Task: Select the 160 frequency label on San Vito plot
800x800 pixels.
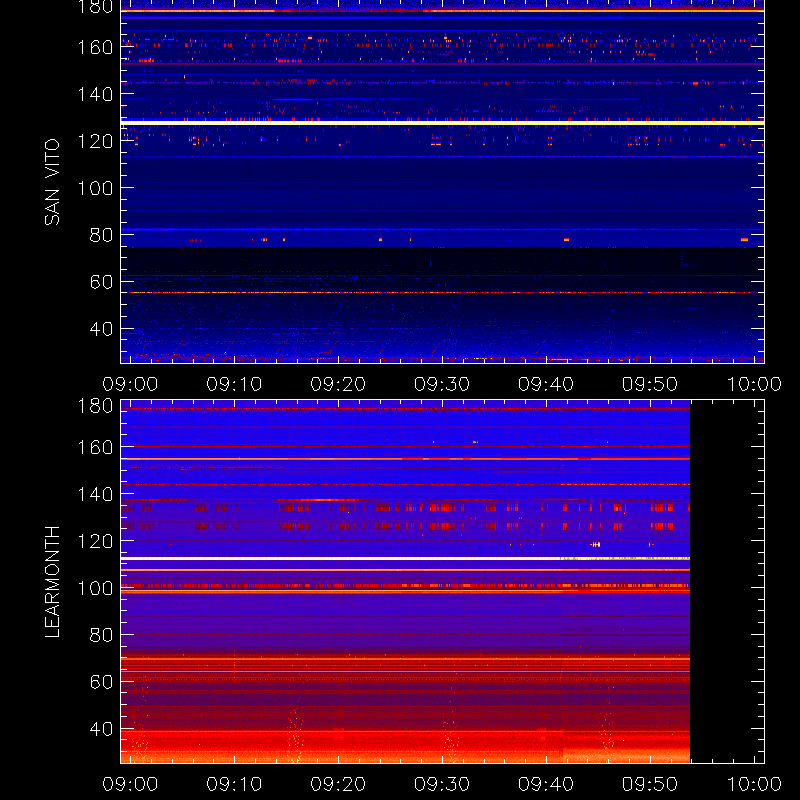Action: tap(95, 47)
